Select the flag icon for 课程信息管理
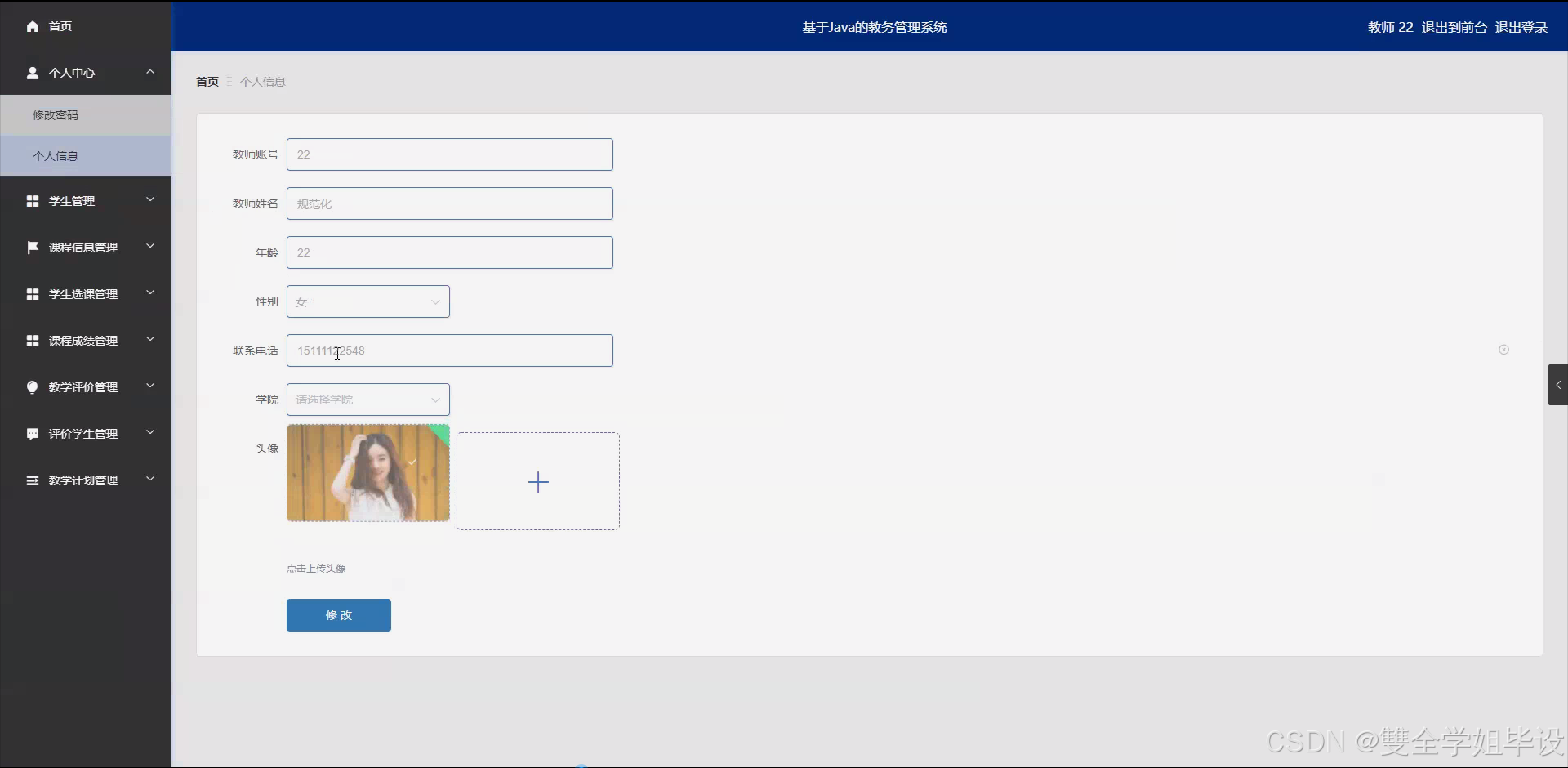Viewport: 1568px width, 768px height. coord(33,247)
